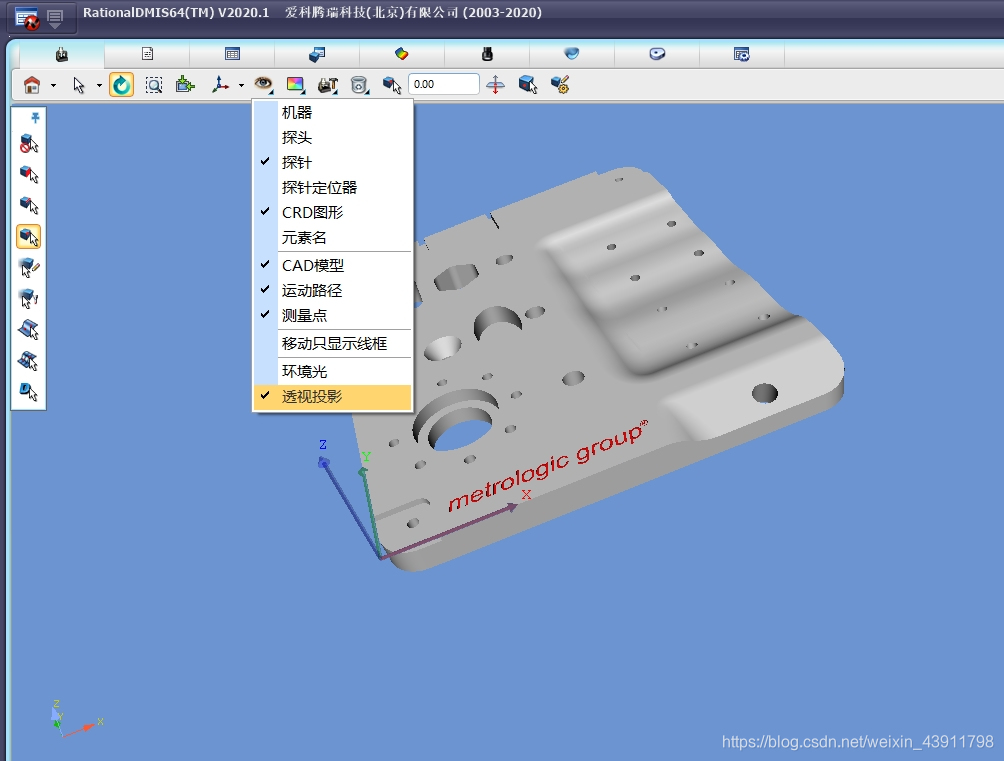Open the title bar quick access dropdown

[x=55, y=19]
